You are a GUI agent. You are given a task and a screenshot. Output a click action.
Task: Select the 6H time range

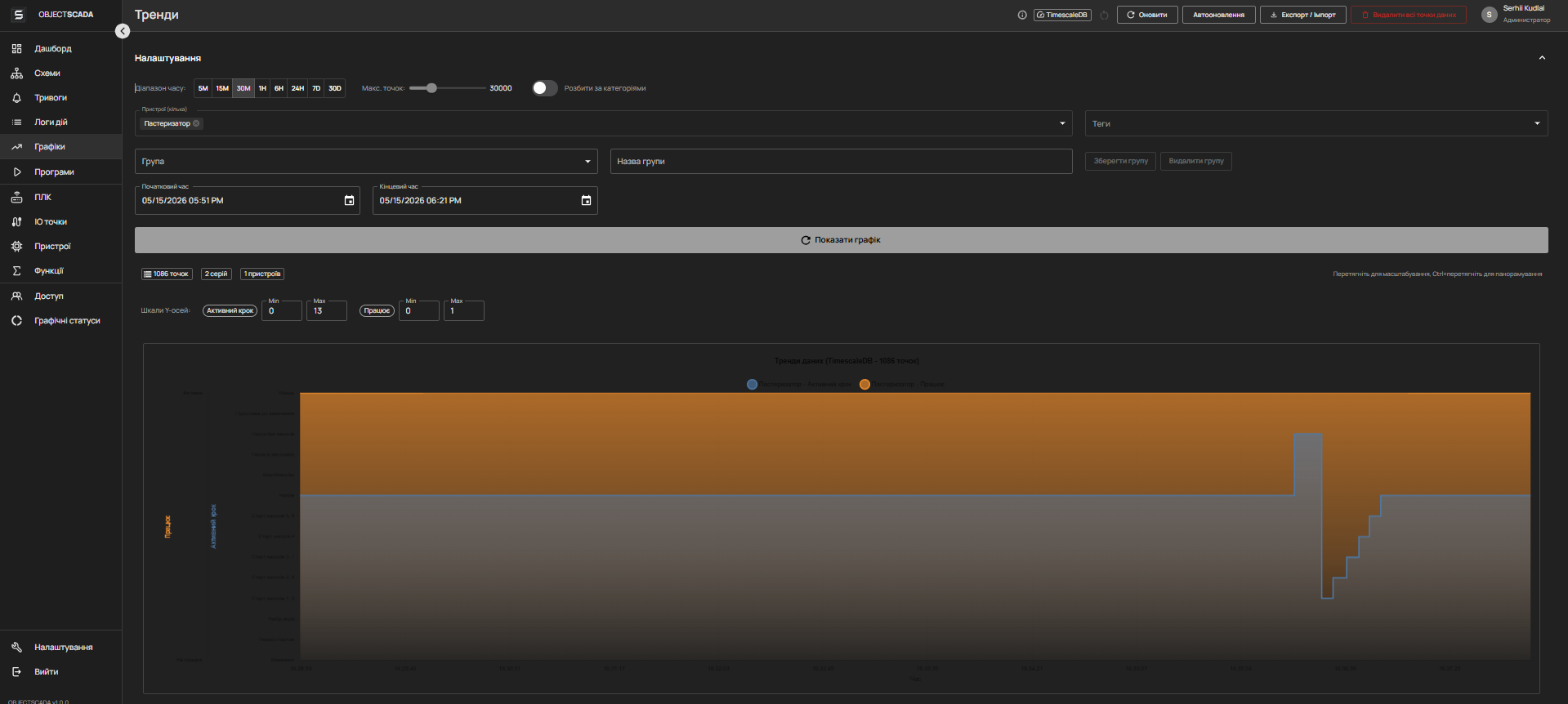coord(279,88)
